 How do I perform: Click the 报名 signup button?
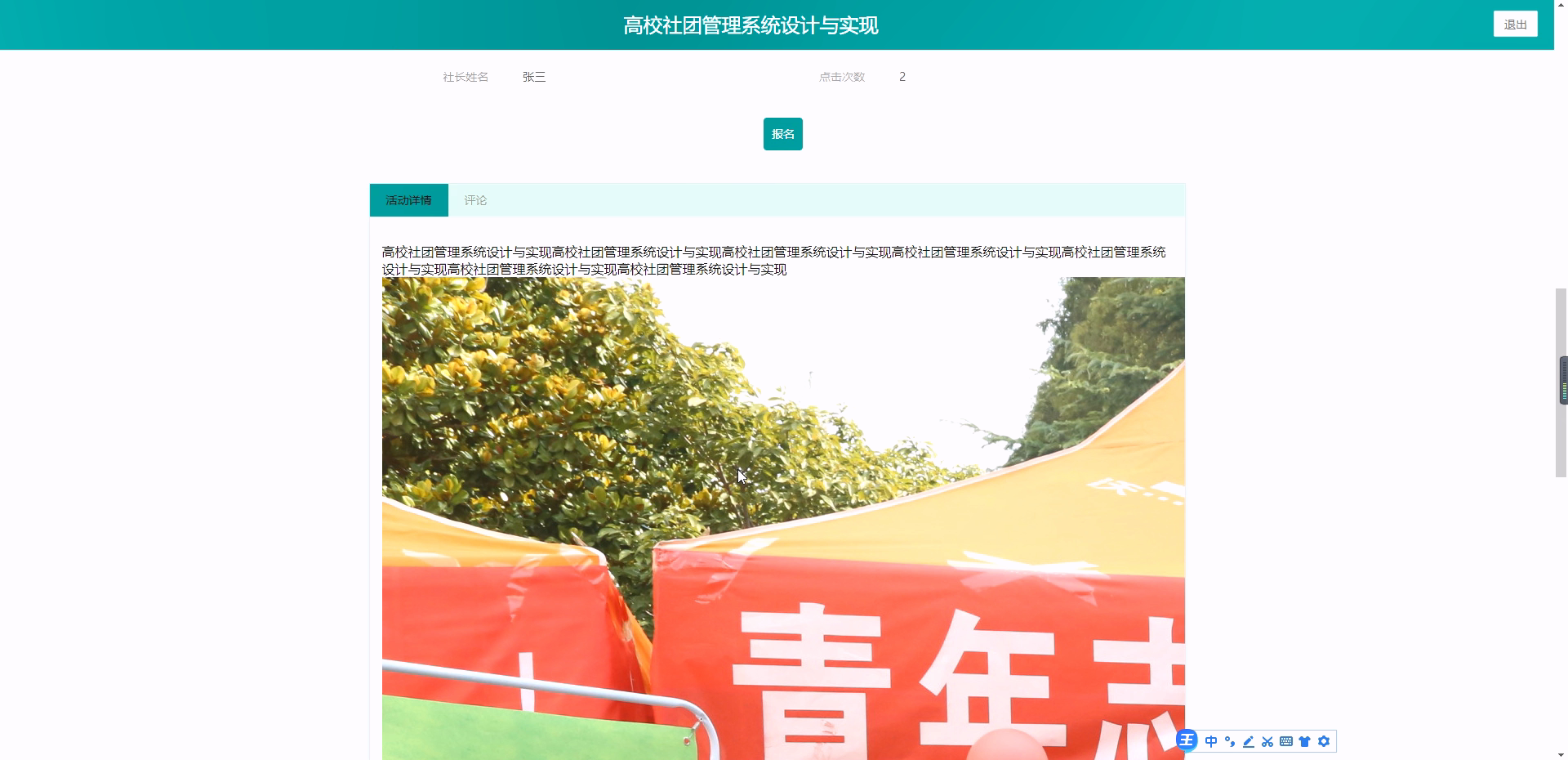[782, 133]
